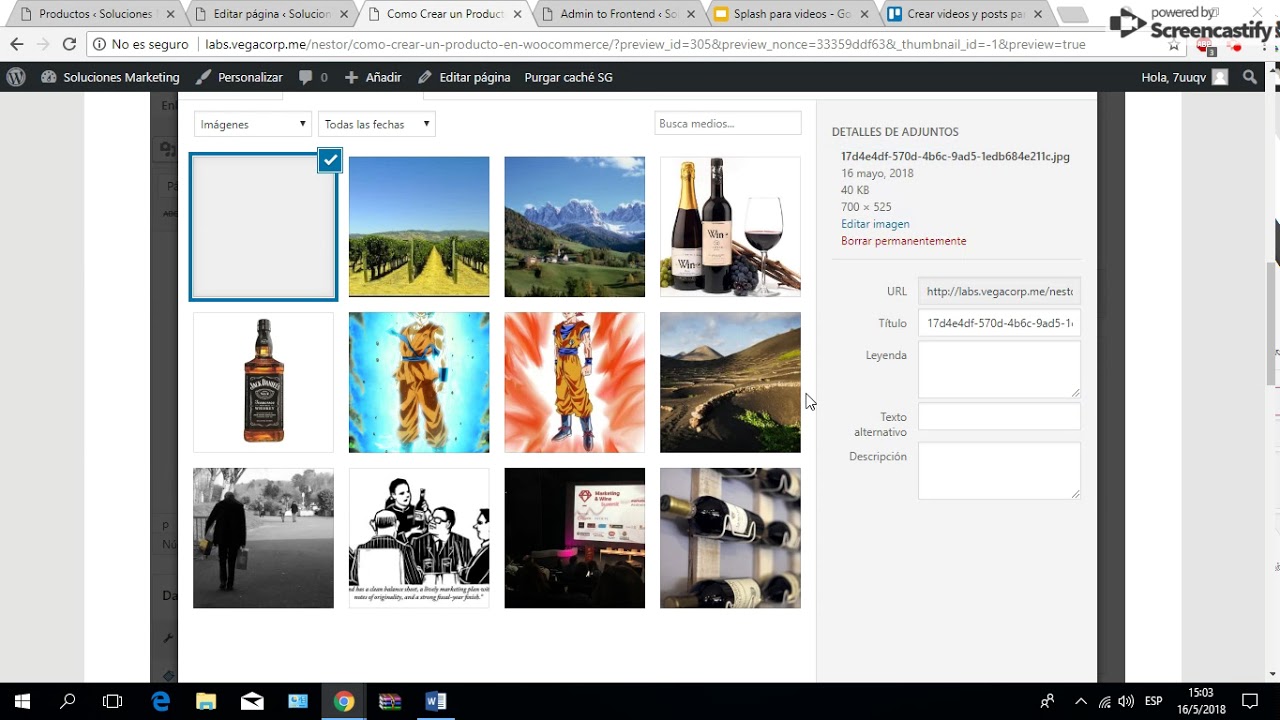Click the Leyenda text area
The width and height of the screenshot is (1280, 720).
pyautogui.click(x=999, y=369)
